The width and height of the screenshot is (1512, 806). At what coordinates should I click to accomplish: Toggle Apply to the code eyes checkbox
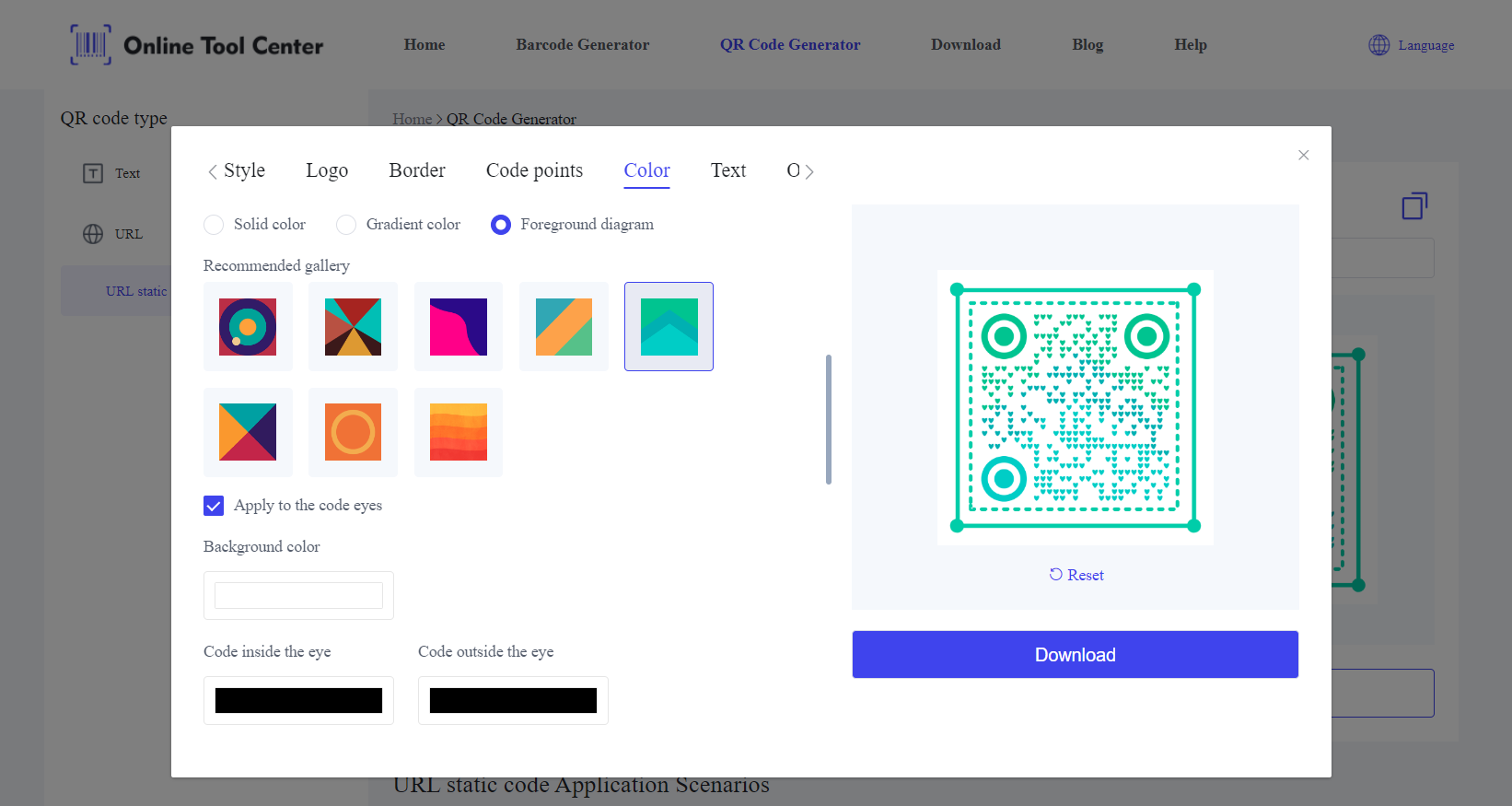pos(214,506)
